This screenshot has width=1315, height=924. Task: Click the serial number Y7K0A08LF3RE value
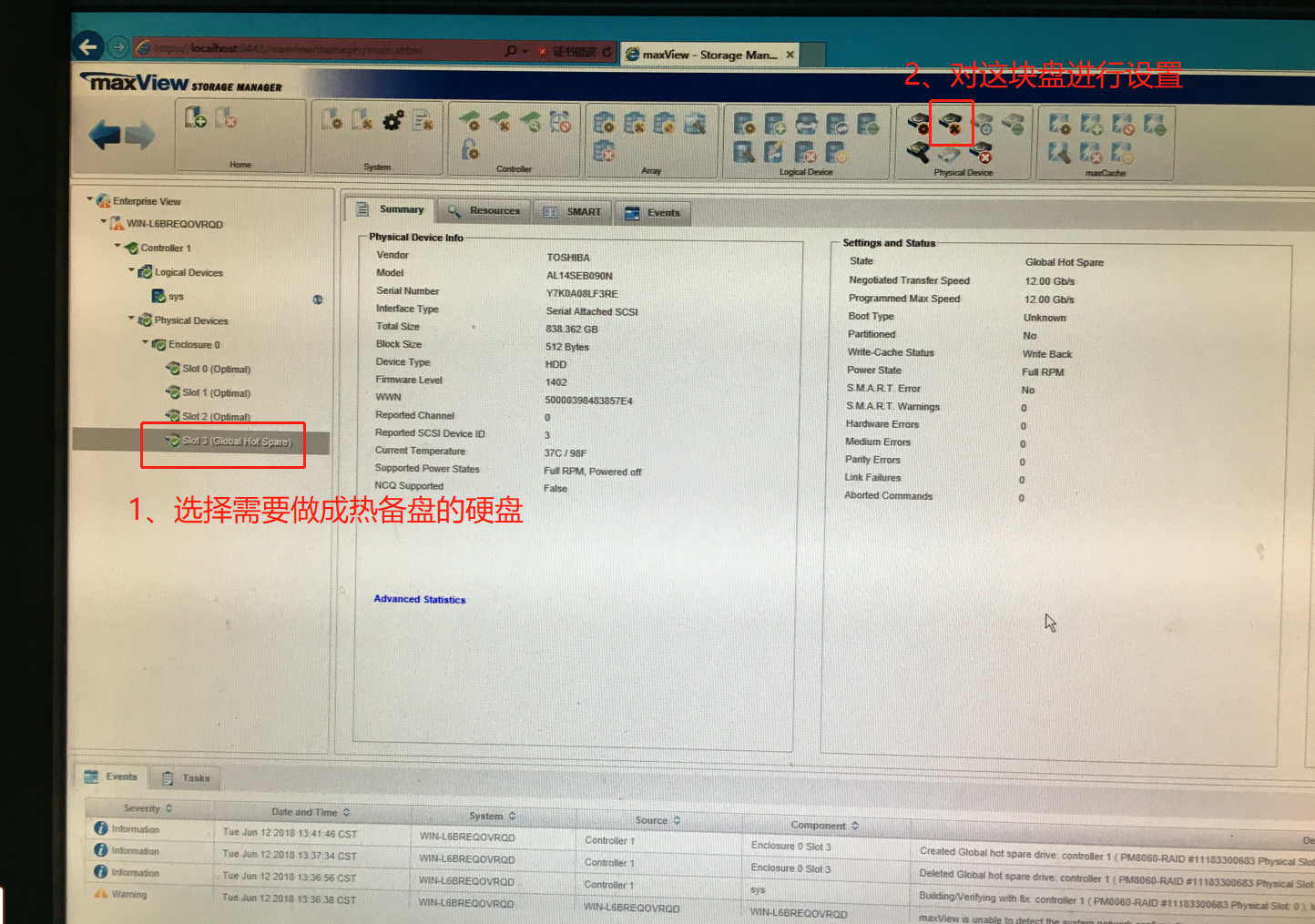581,293
